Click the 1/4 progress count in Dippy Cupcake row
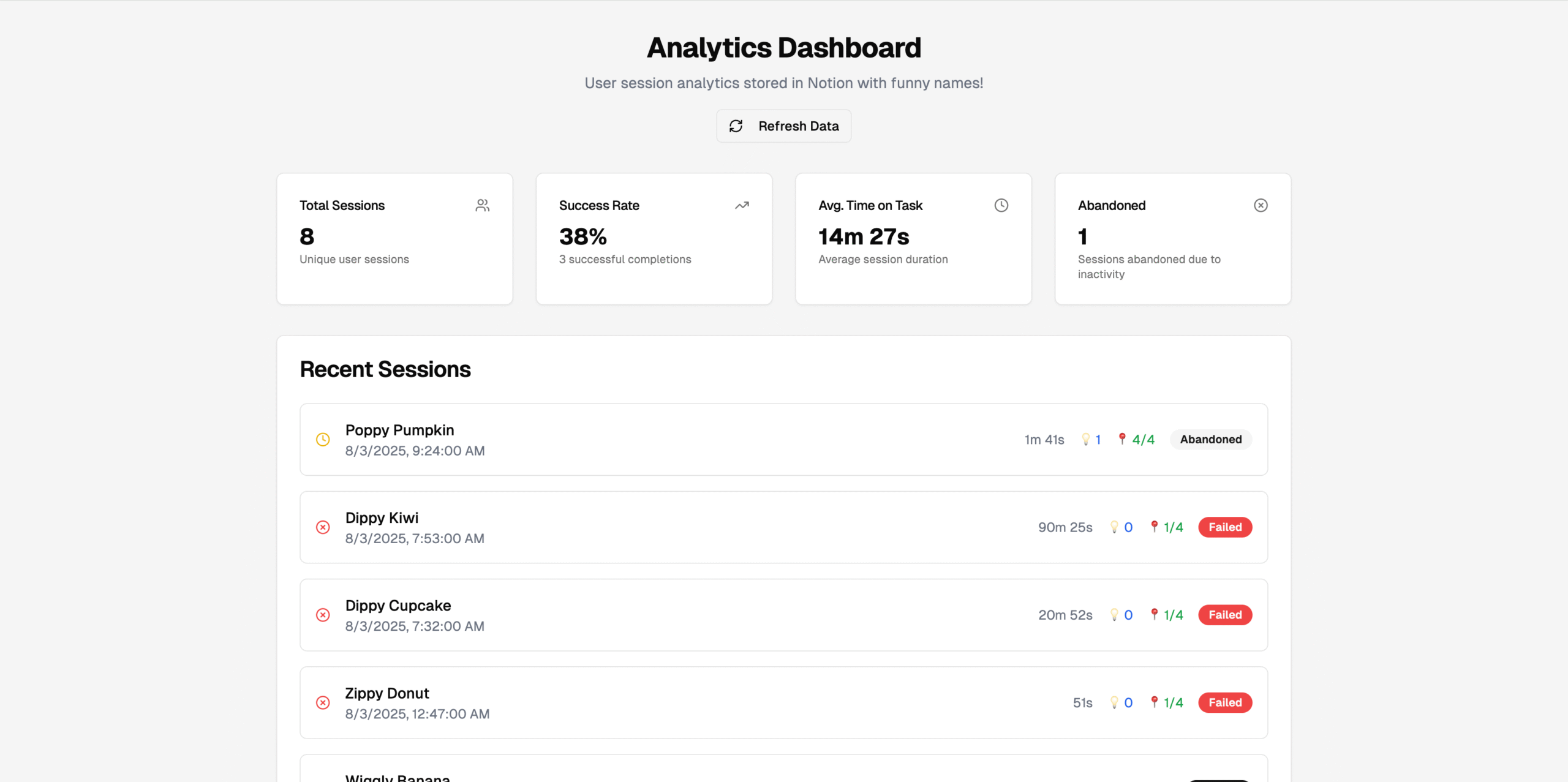The width and height of the screenshot is (1568, 782). [x=1174, y=615]
